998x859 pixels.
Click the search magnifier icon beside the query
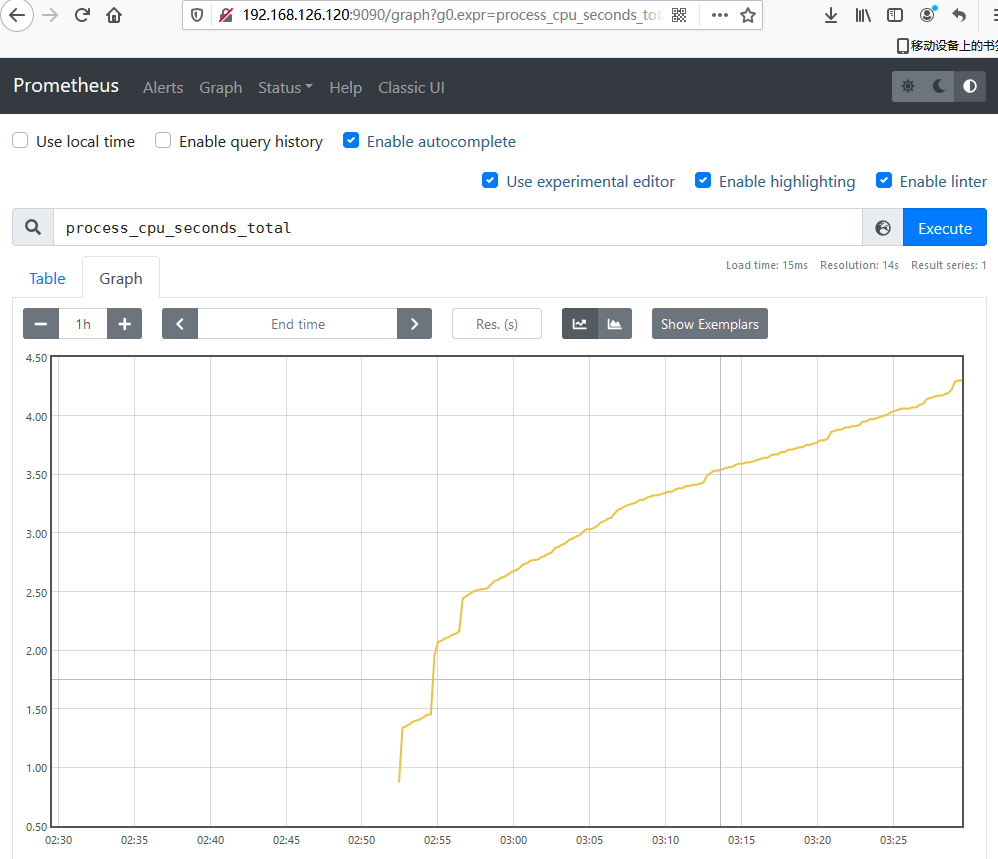[31, 227]
